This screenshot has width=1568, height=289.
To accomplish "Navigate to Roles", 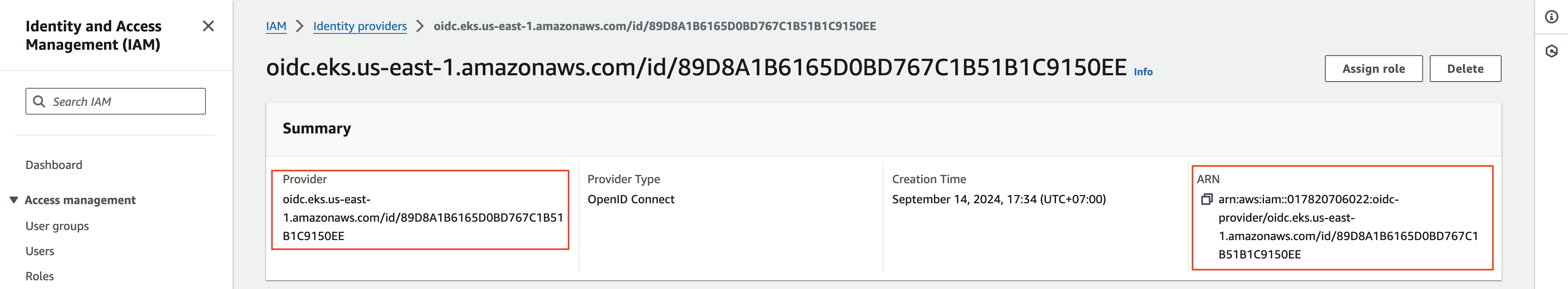I will [40, 276].
